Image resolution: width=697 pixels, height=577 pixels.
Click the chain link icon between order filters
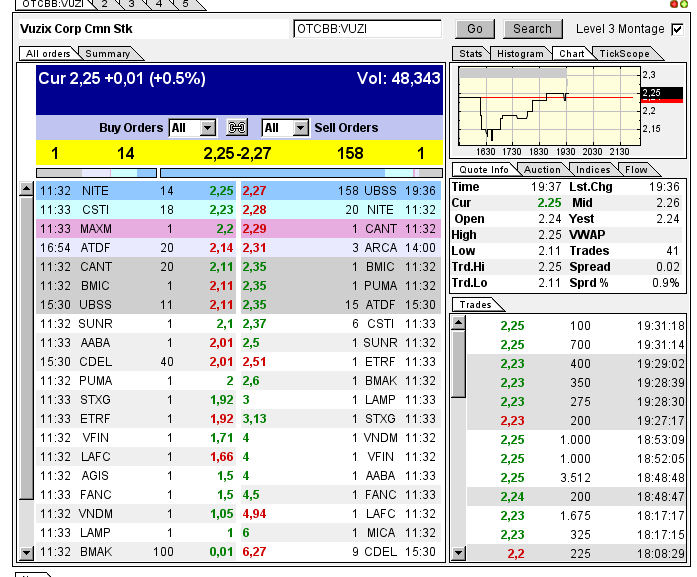[238, 128]
